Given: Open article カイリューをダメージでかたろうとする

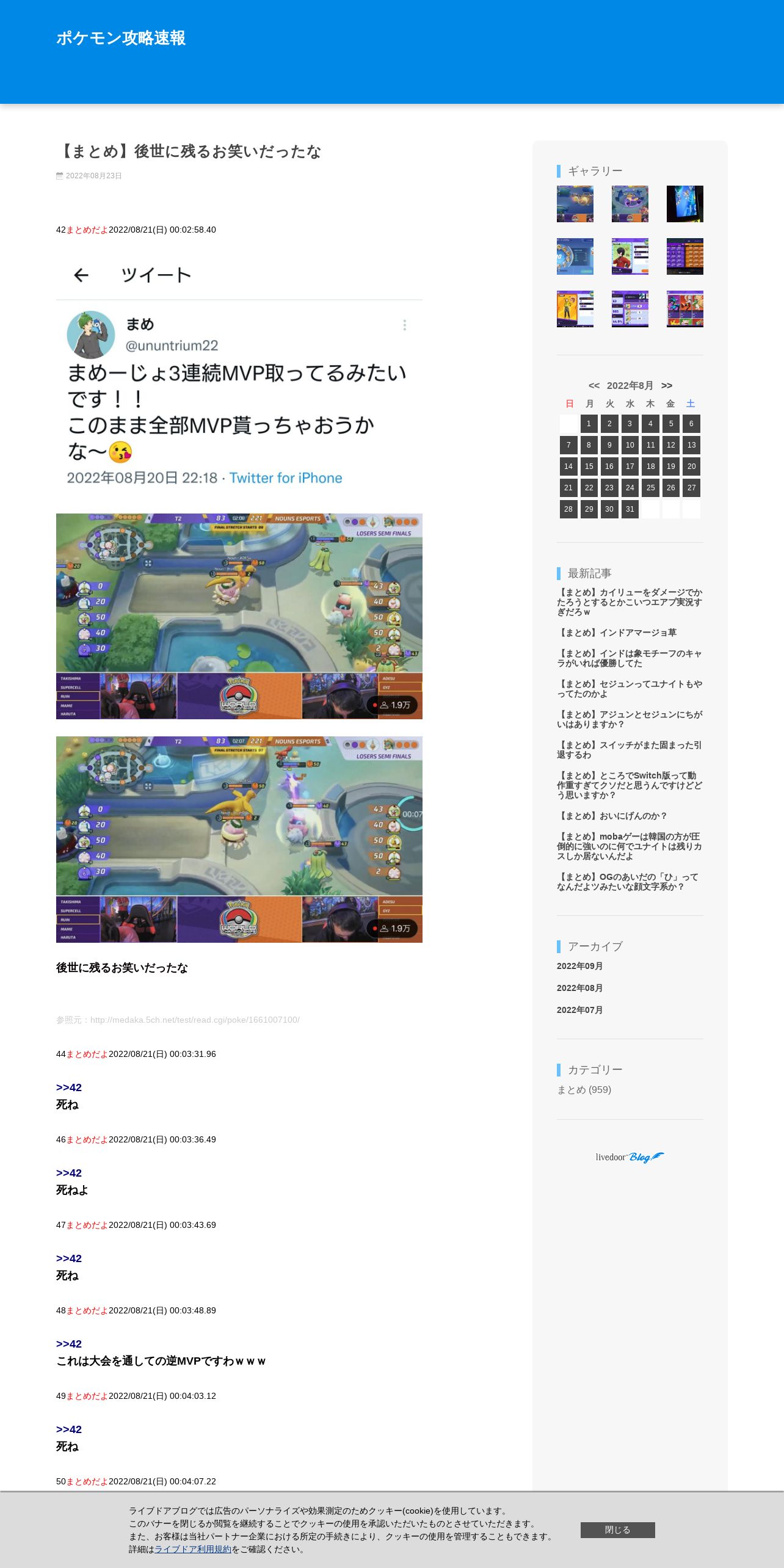Looking at the screenshot, I should click(630, 602).
